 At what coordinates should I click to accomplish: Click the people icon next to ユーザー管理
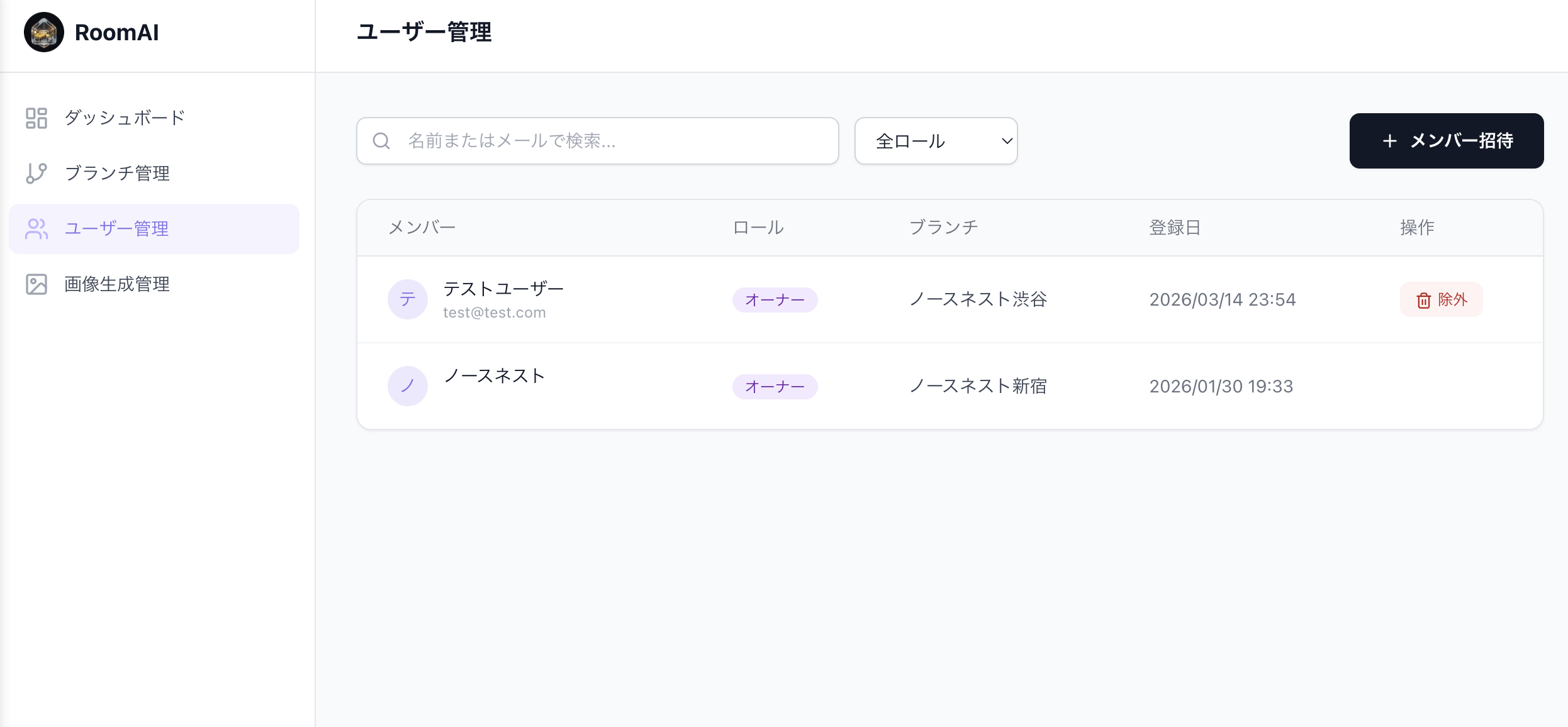(36, 229)
